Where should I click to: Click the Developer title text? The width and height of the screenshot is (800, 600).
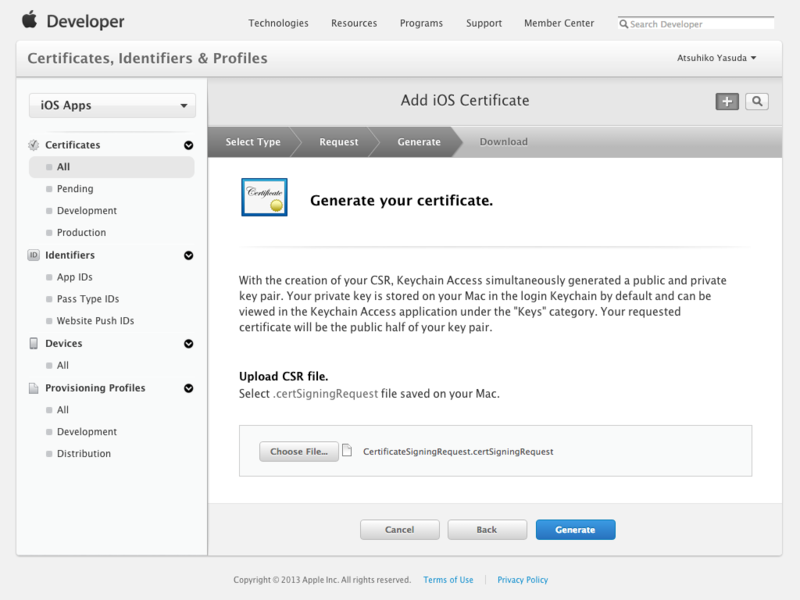(x=85, y=21)
